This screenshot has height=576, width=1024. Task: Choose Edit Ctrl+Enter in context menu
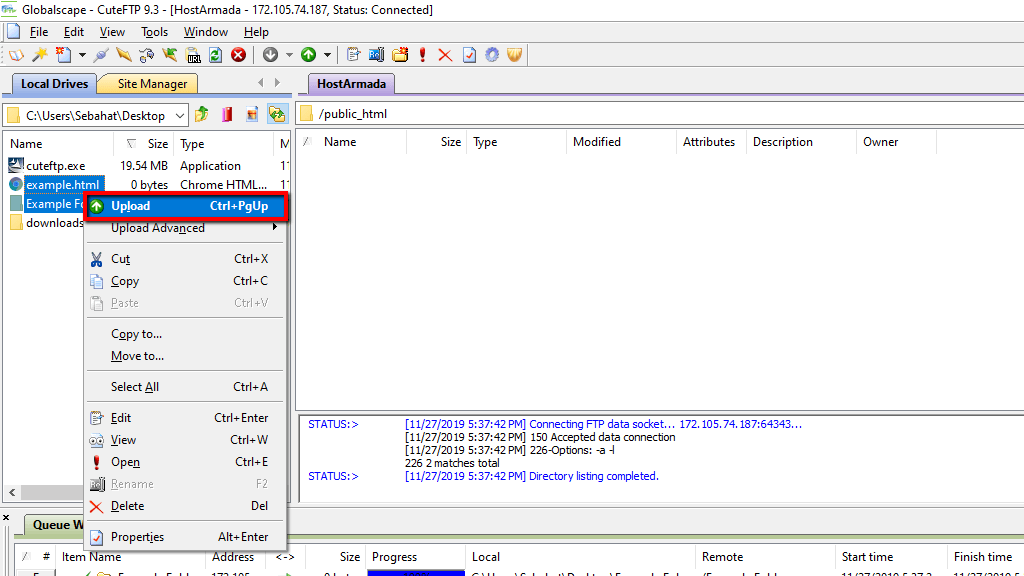tap(186, 418)
